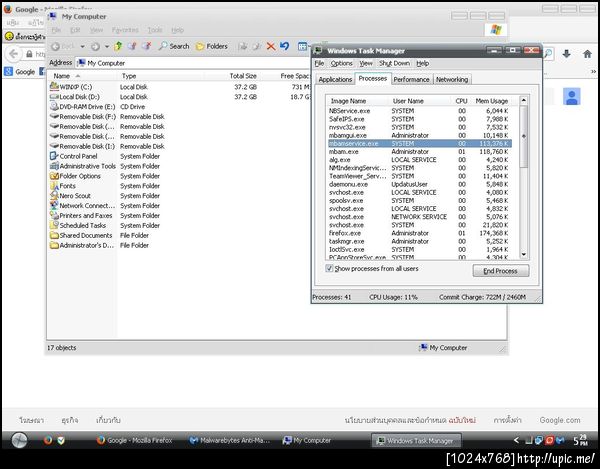
Task: Select the Shared Documents folder icon
Action: (x=54, y=235)
